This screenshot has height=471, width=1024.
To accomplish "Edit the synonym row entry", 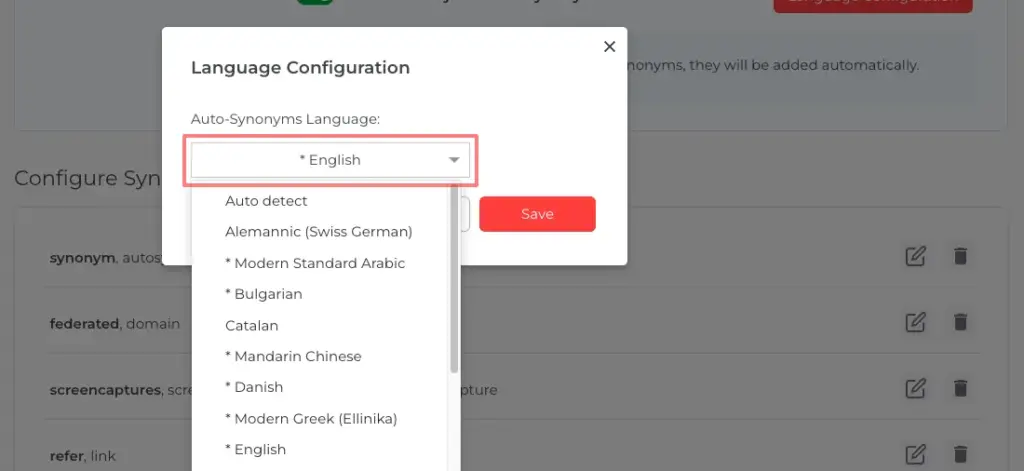I will tap(915, 257).
